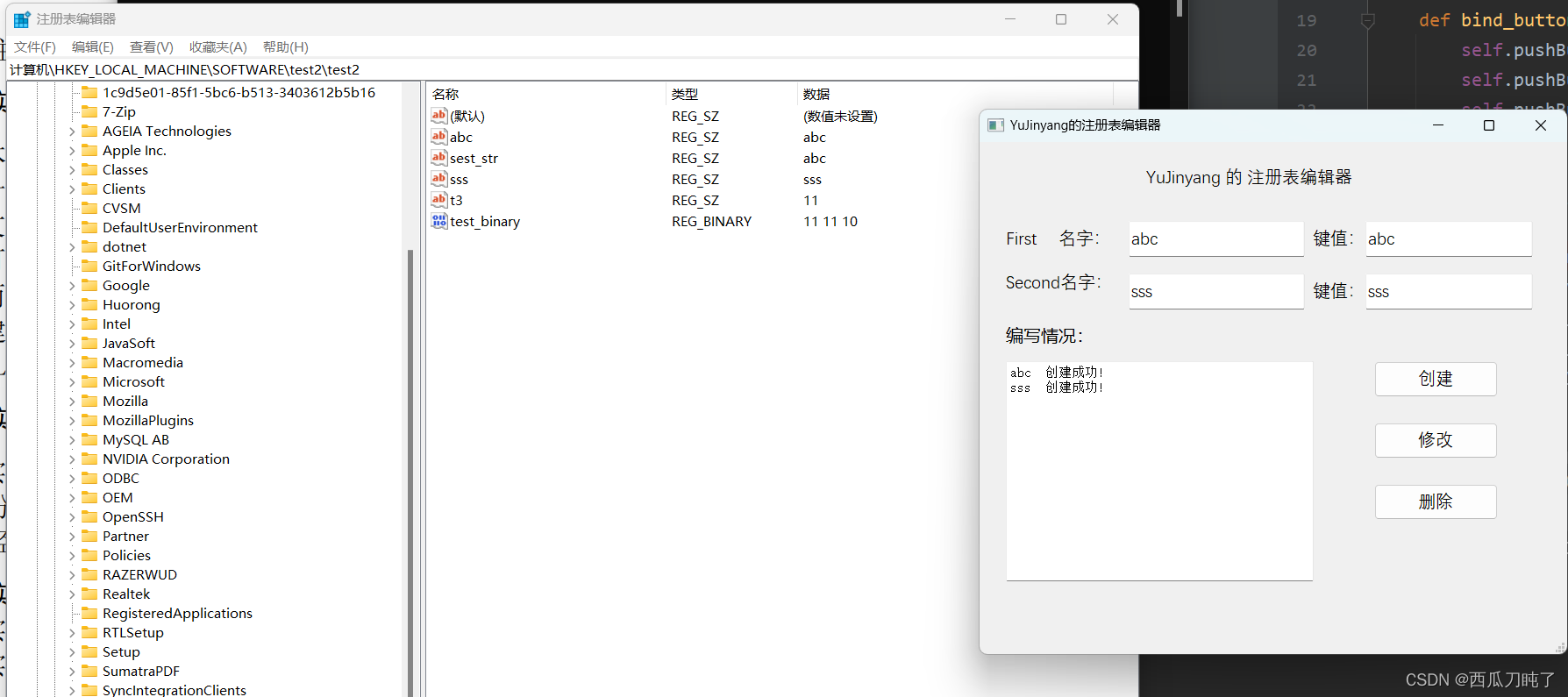Viewport: 1568px width, 697px height.
Task: Click the Google folder icon
Action: click(x=89, y=285)
